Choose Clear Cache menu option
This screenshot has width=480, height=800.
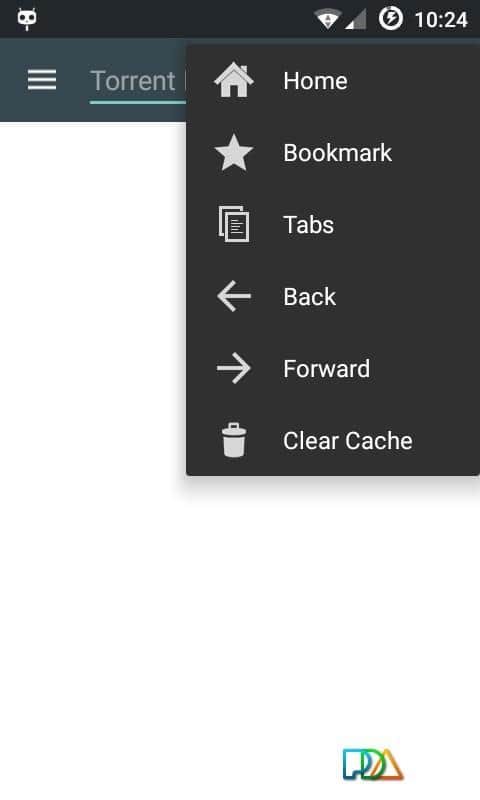333,440
